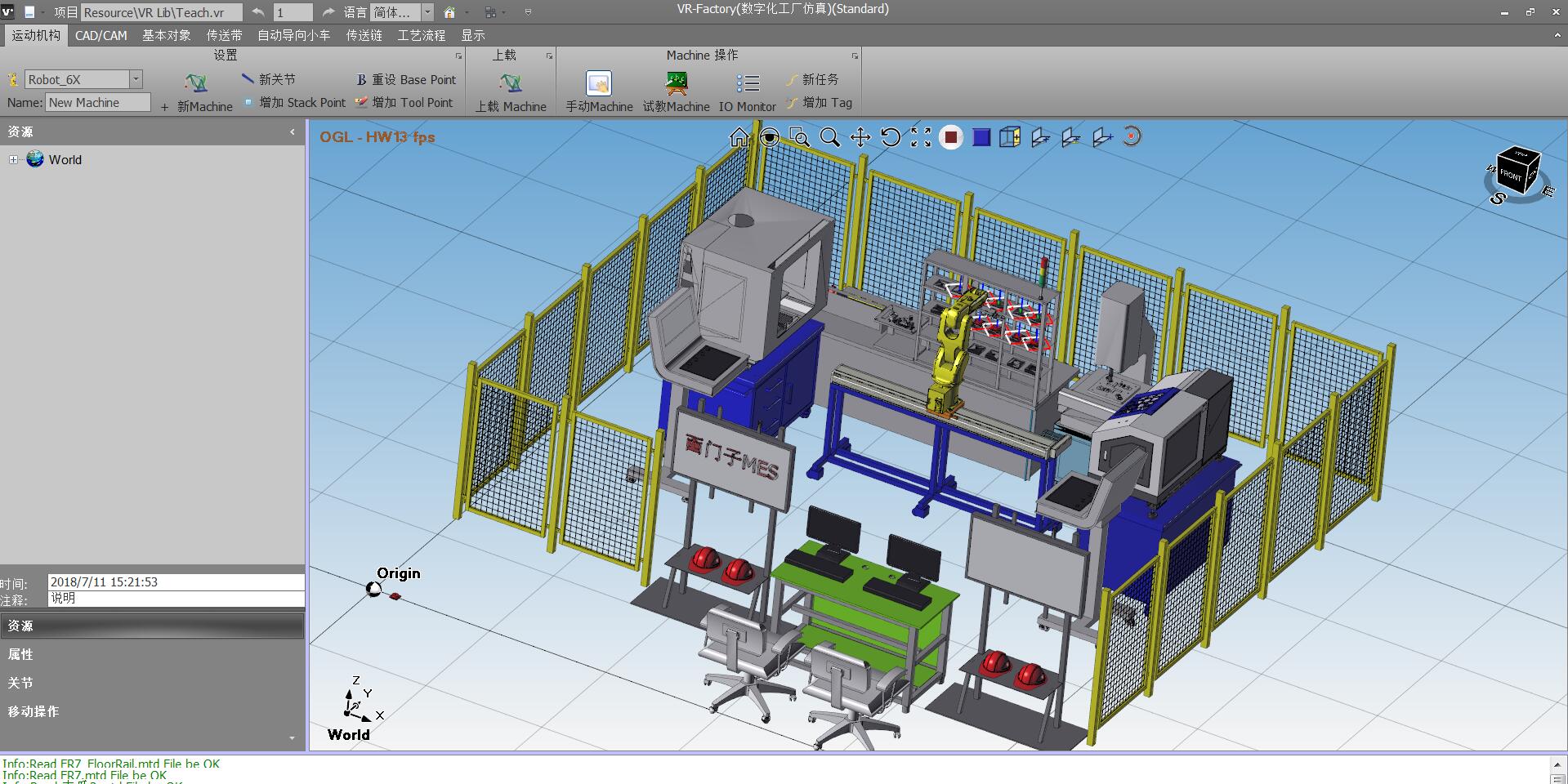Open the quick access customize dropdown arrow
This screenshot has width=1568, height=784.
click(528, 12)
